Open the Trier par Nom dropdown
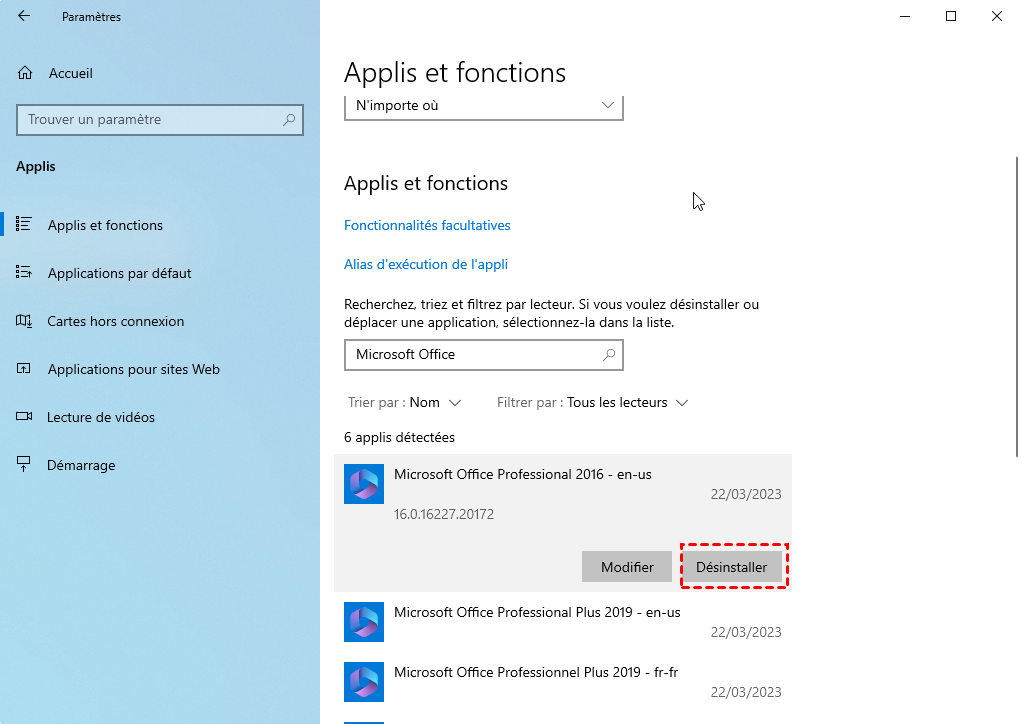Screen dimensions: 1020x724 pyautogui.click(x=435, y=403)
